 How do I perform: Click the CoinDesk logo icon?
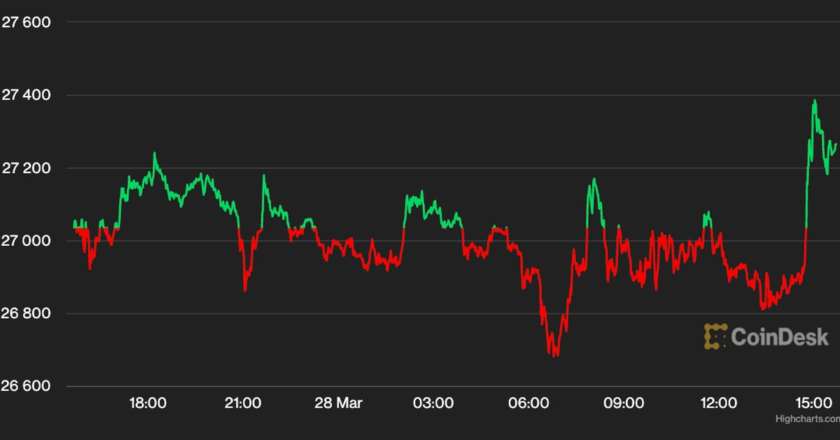pyautogui.click(x=715, y=336)
